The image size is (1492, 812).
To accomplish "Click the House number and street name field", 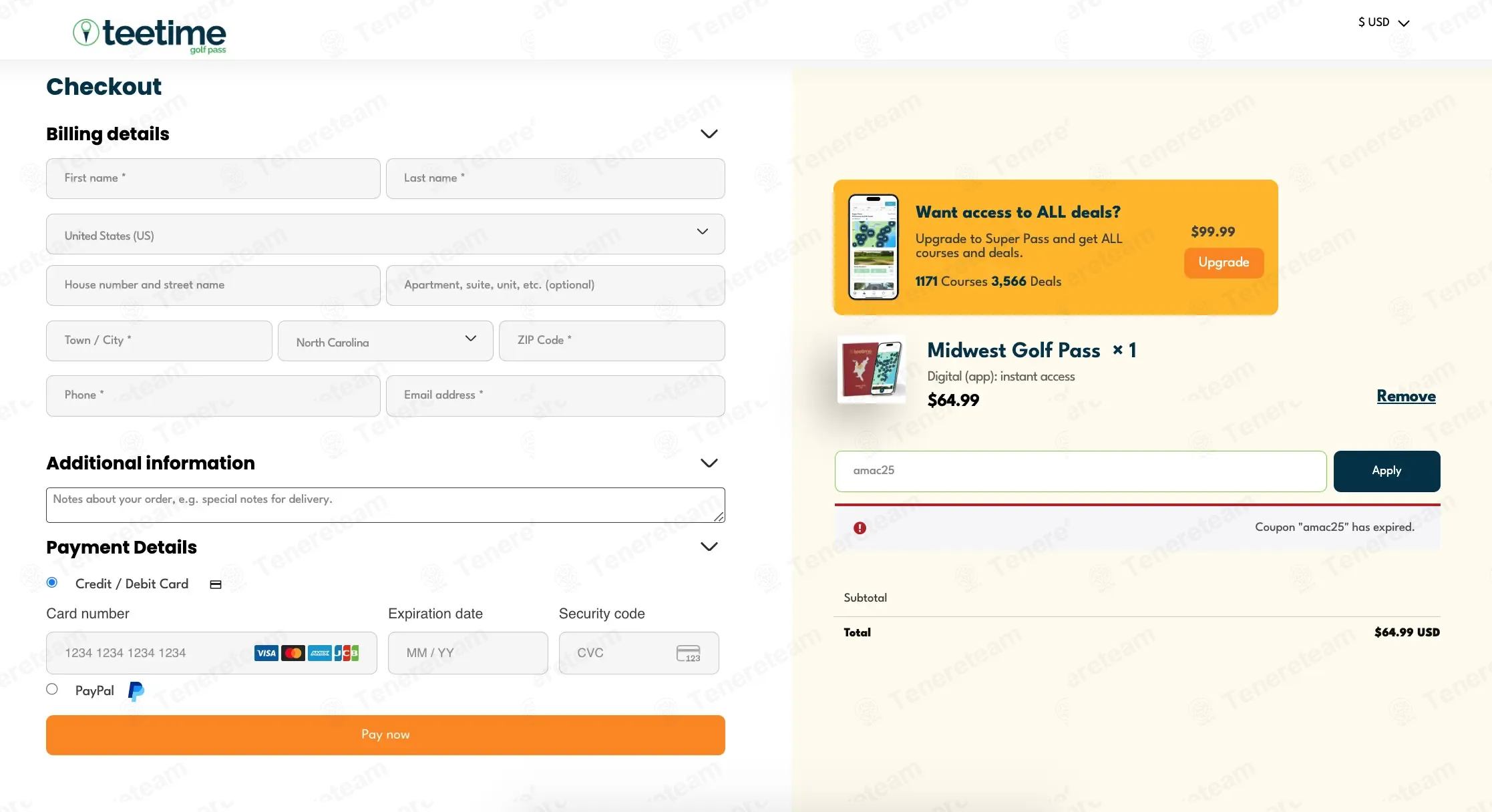I will [x=213, y=285].
